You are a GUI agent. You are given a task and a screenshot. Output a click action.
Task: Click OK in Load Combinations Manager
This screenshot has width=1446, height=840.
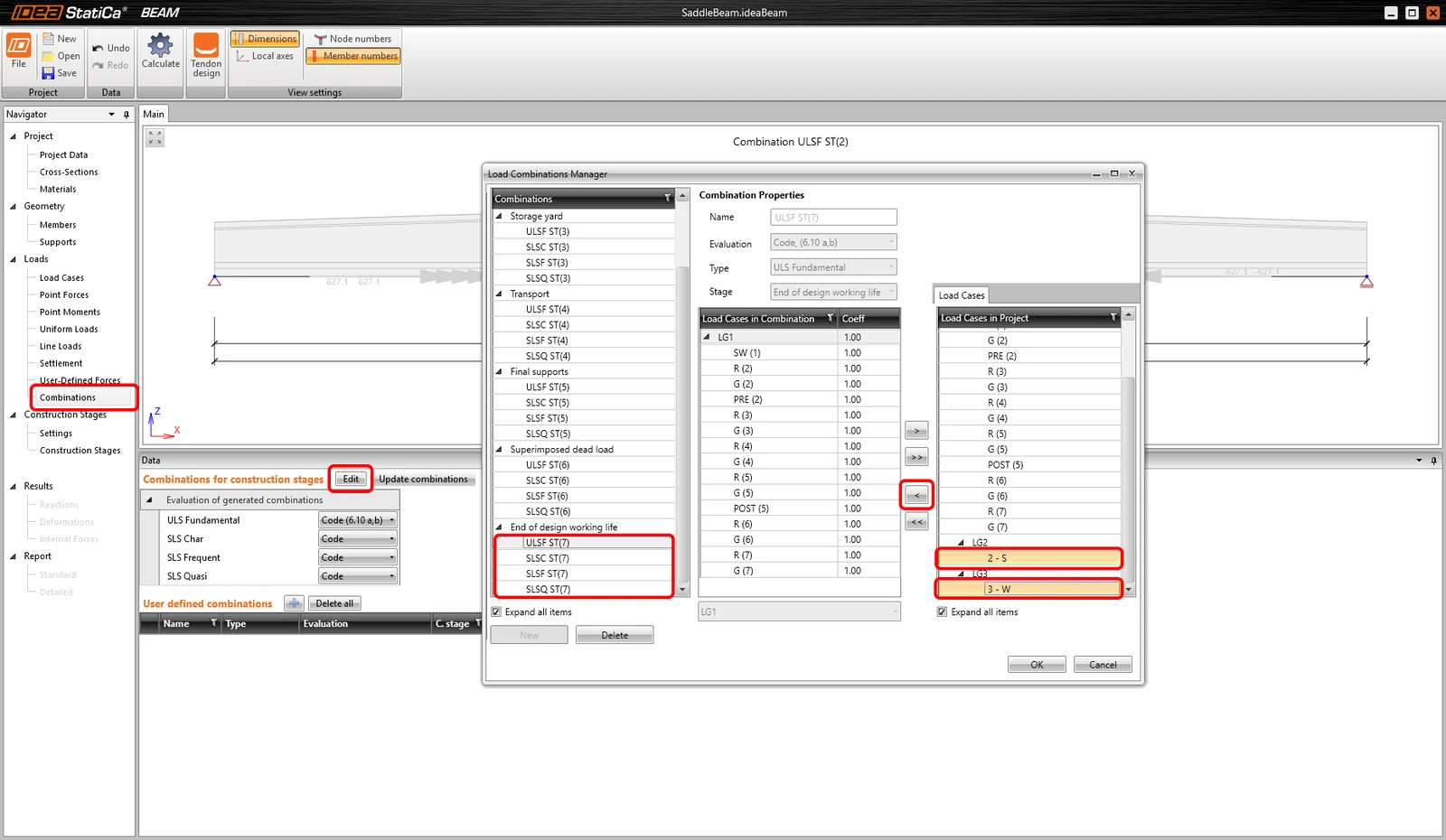[1037, 665]
